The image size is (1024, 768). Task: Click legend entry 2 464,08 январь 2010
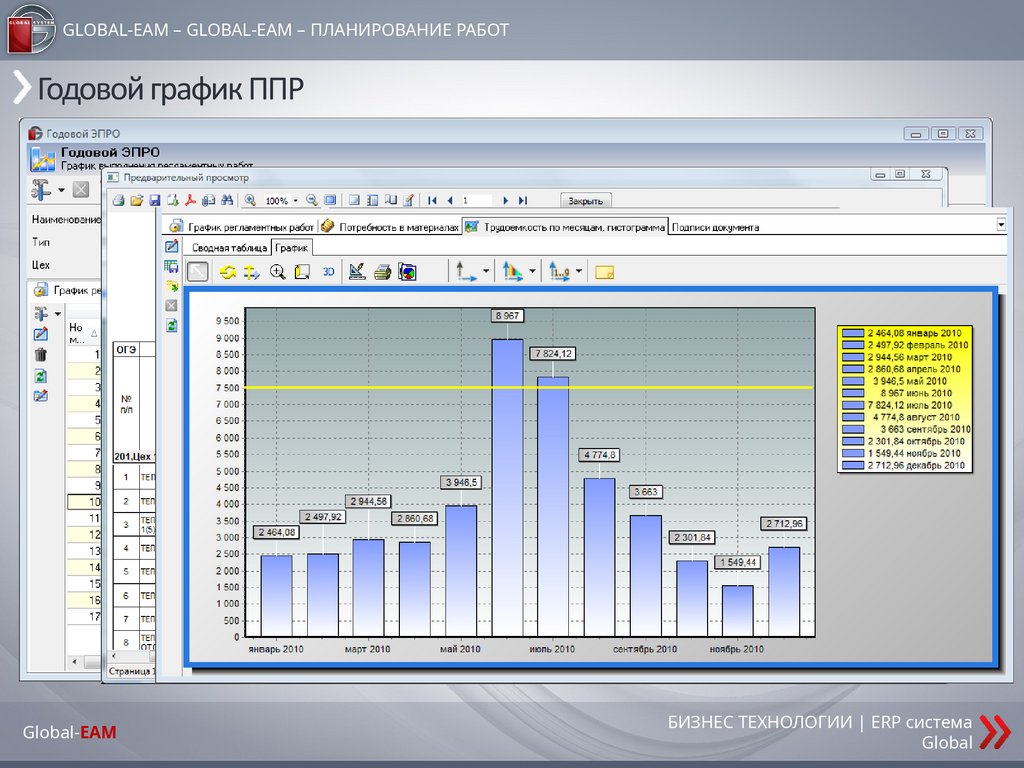coord(906,333)
